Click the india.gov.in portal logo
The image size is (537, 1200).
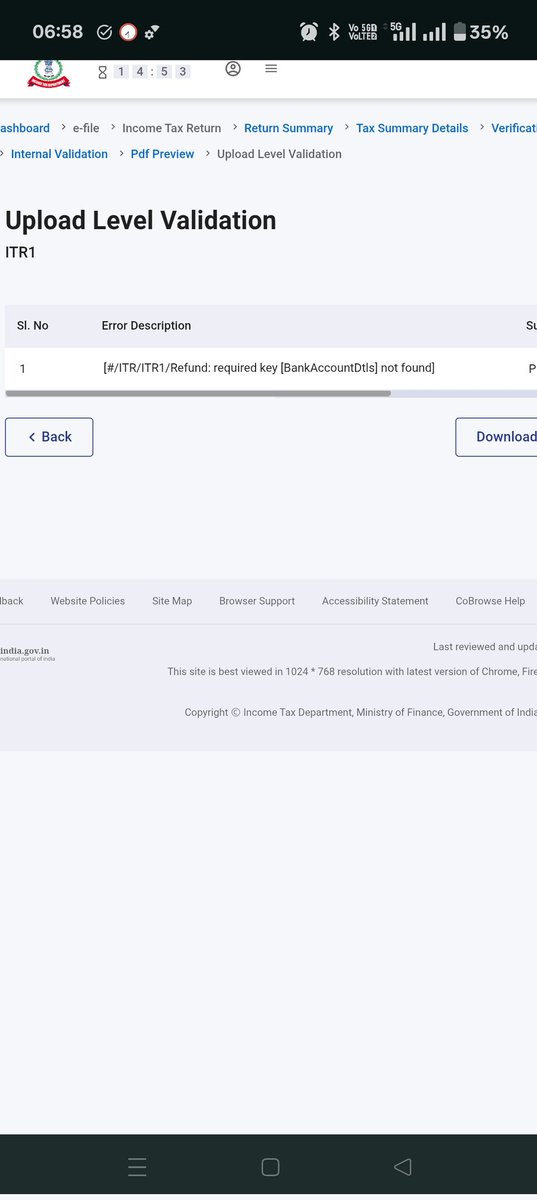[27, 654]
